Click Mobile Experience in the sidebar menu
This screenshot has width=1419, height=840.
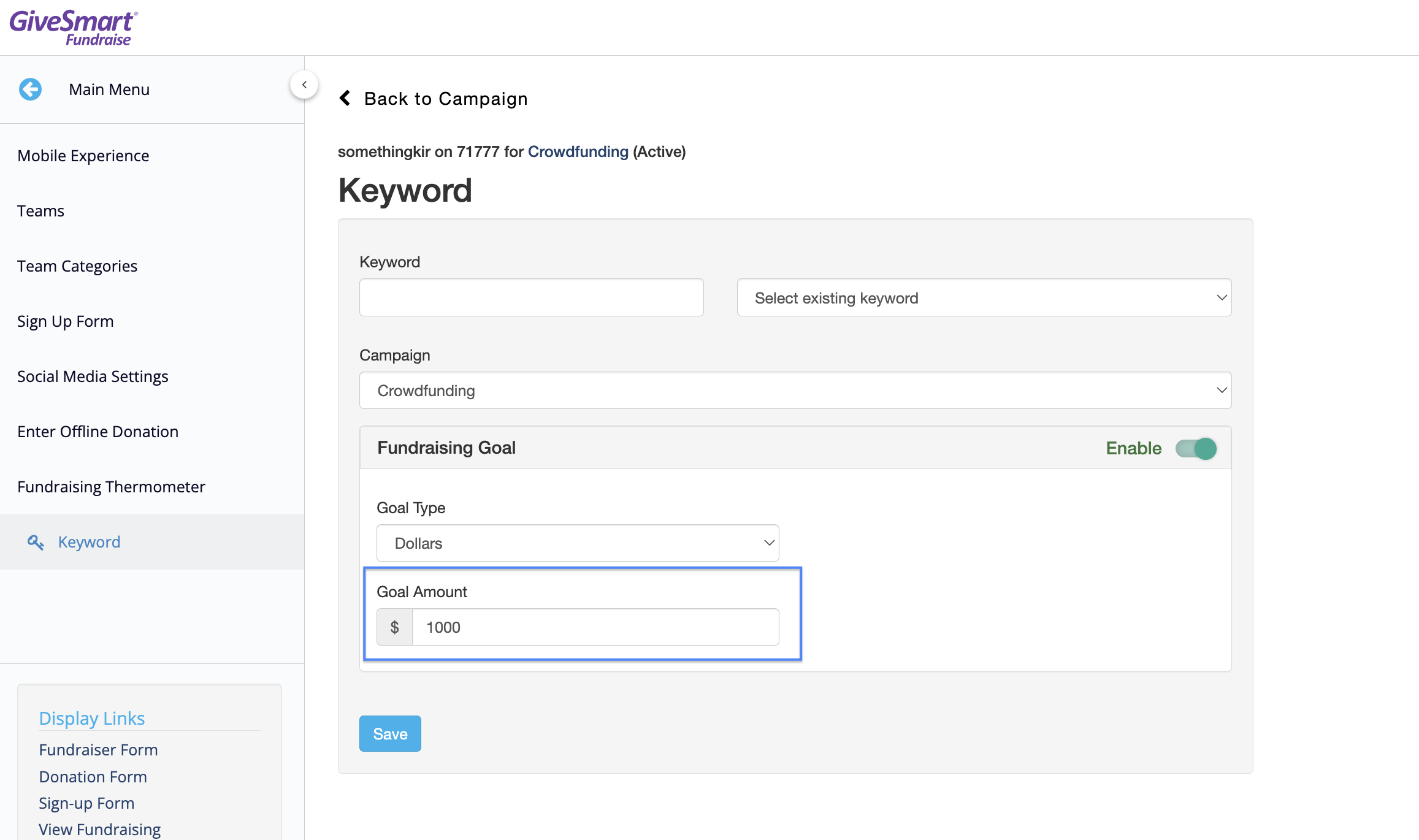(x=84, y=155)
